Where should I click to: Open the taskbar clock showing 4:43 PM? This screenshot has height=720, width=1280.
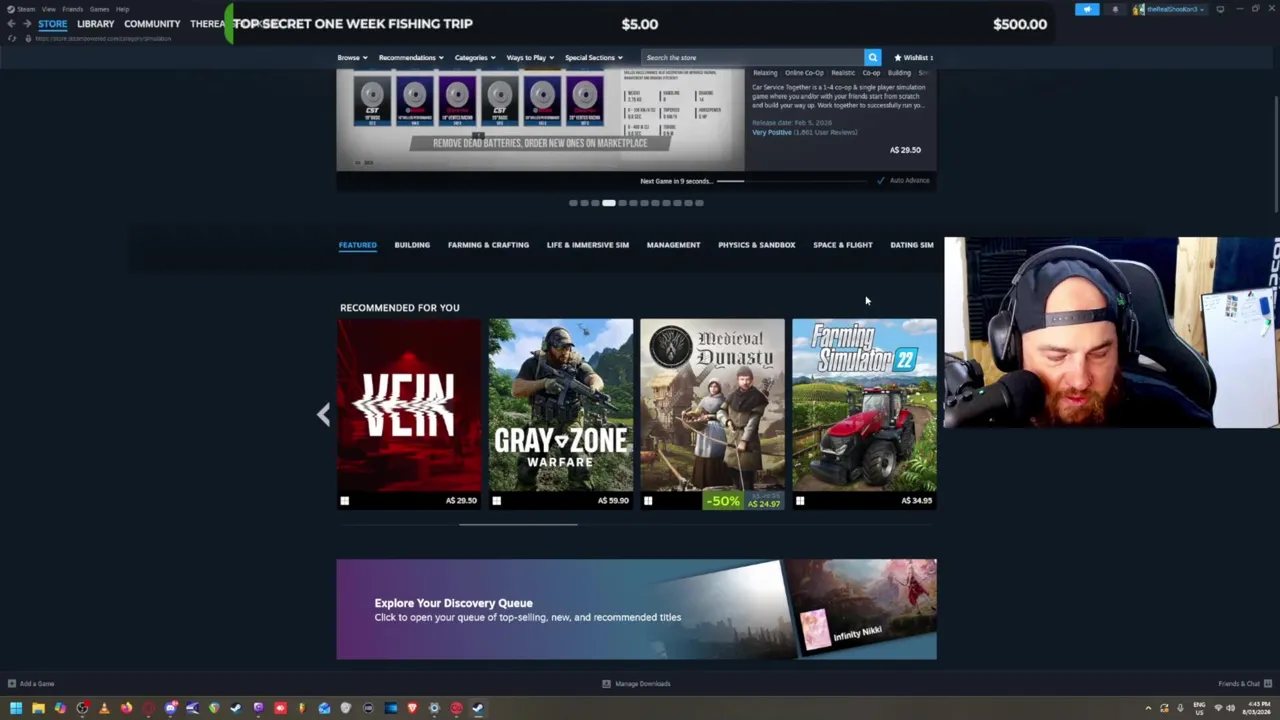tap(1256, 708)
